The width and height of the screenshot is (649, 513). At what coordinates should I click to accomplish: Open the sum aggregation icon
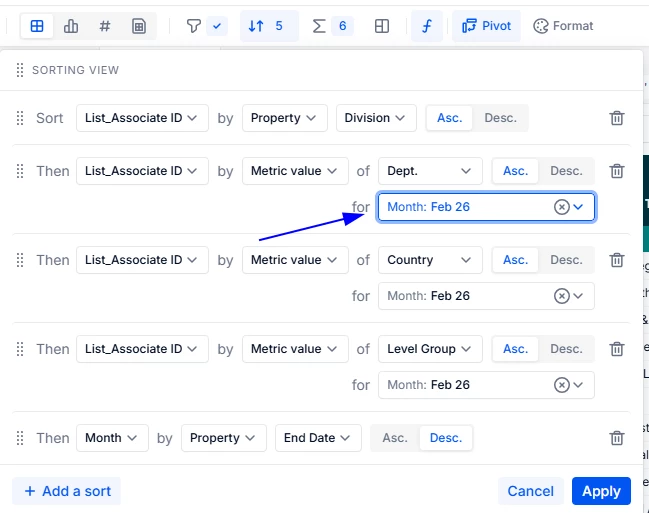coord(320,26)
